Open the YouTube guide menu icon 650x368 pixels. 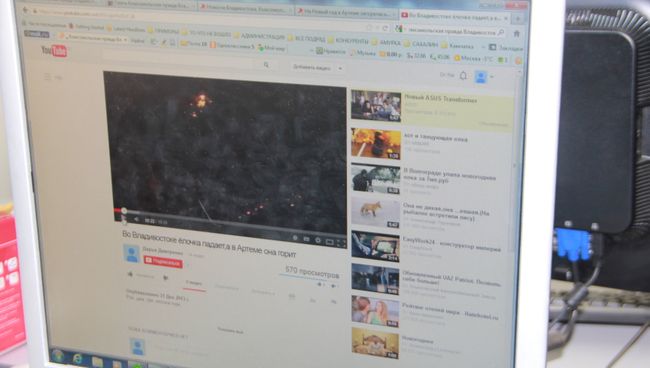coord(48,77)
